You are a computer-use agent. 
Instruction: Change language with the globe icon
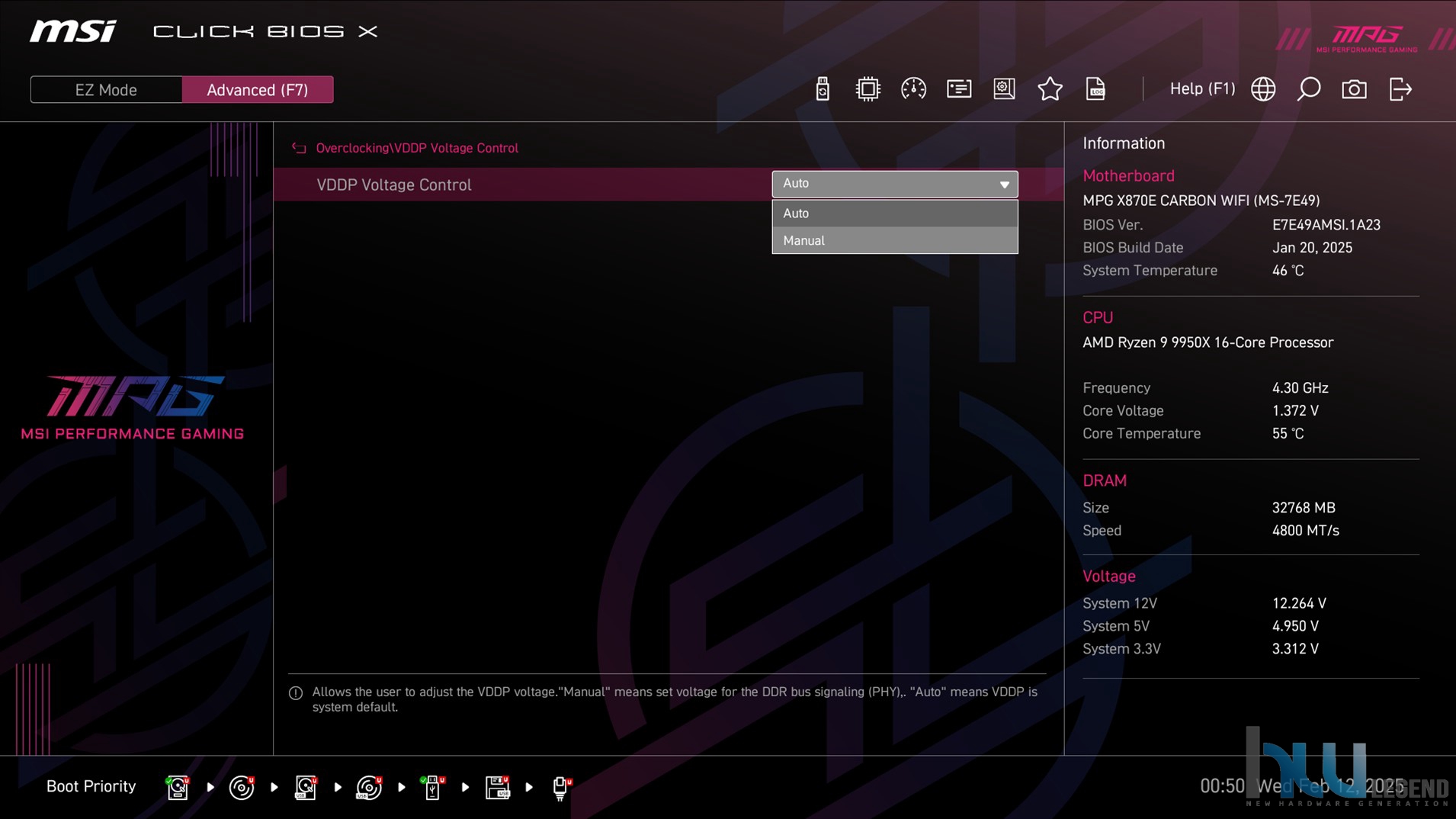[x=1263, y=89]
